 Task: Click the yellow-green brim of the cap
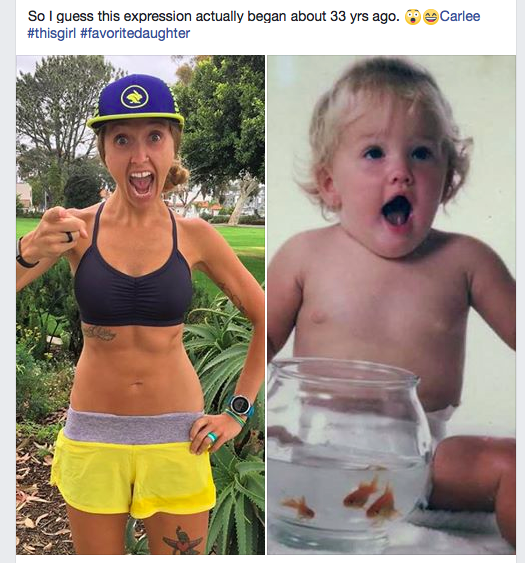coord(134,120)
